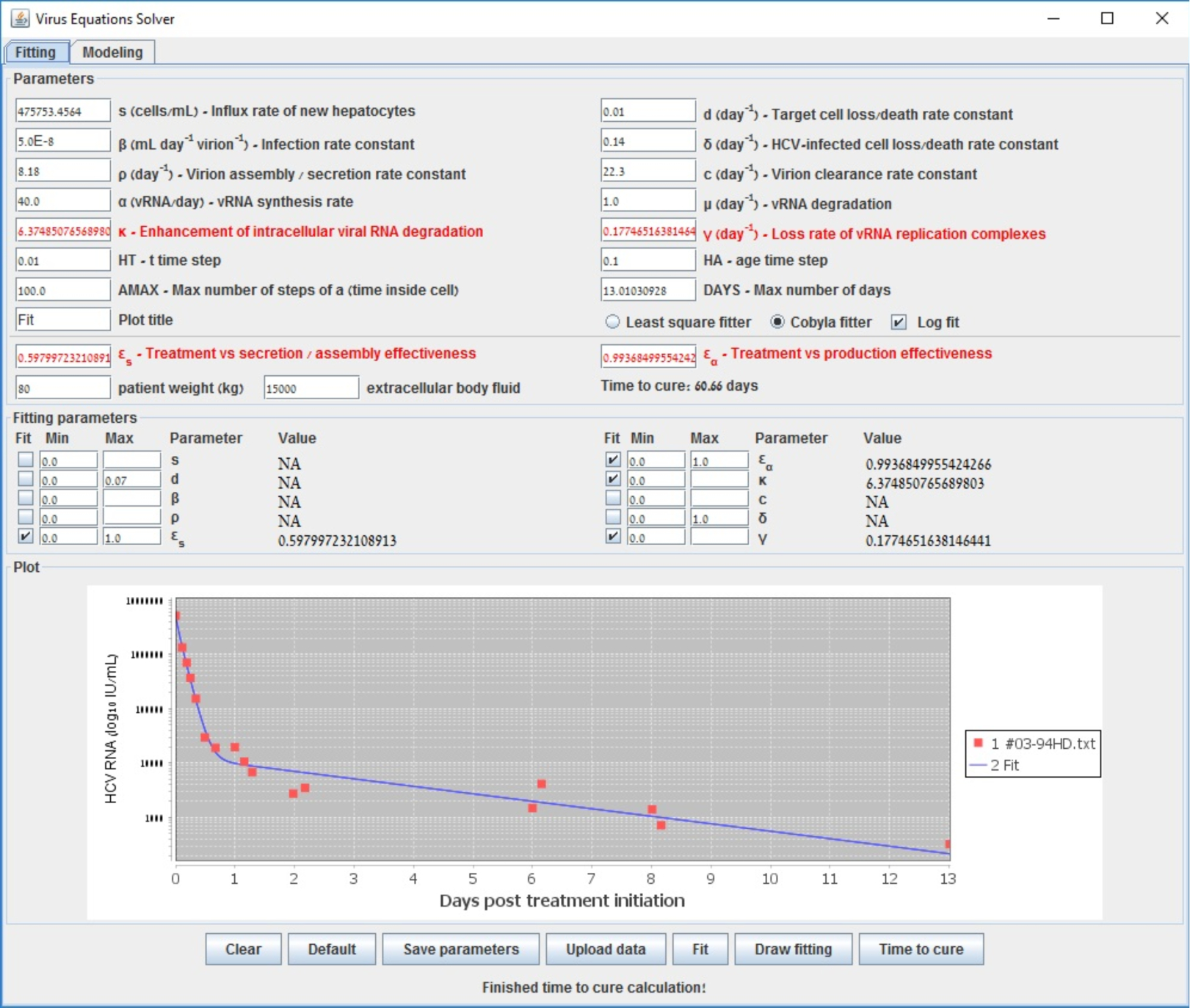Edit the εα production effectiveness field
The width and height of the screenshot is (1190, 1008).
[648, 357]
